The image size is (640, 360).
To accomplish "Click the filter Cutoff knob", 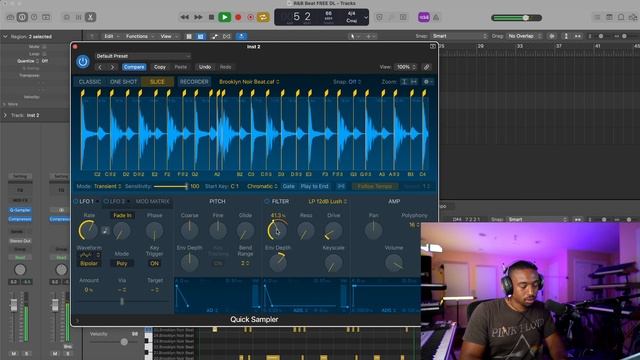I will tap(278, 230).
